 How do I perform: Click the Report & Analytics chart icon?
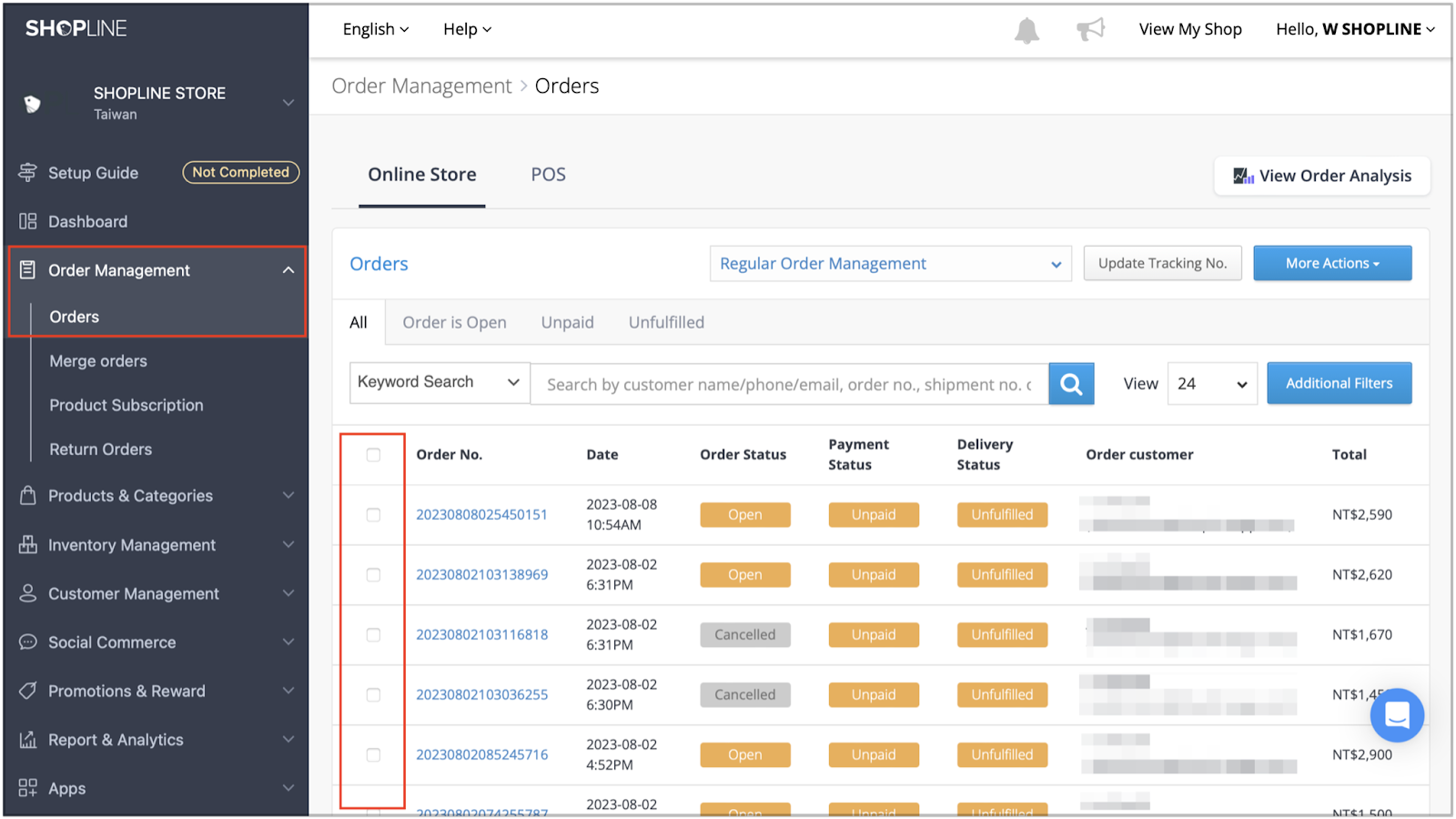[28, 740]
